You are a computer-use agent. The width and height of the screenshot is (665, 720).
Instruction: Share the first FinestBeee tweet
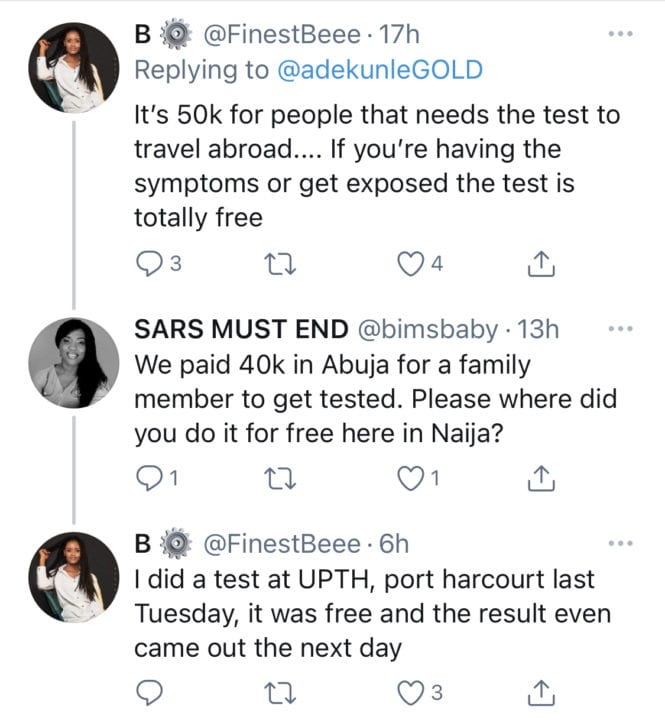pyautogui.click(x=539, y=265)
